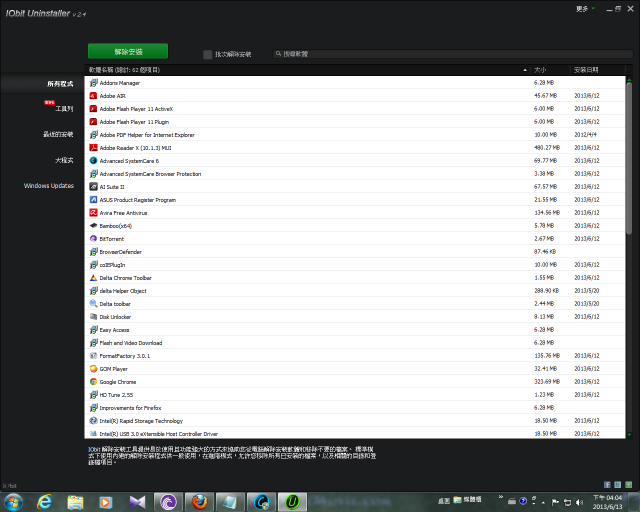Click the software name column header
This screenshot has height=512, width=640.
point(307,70)
